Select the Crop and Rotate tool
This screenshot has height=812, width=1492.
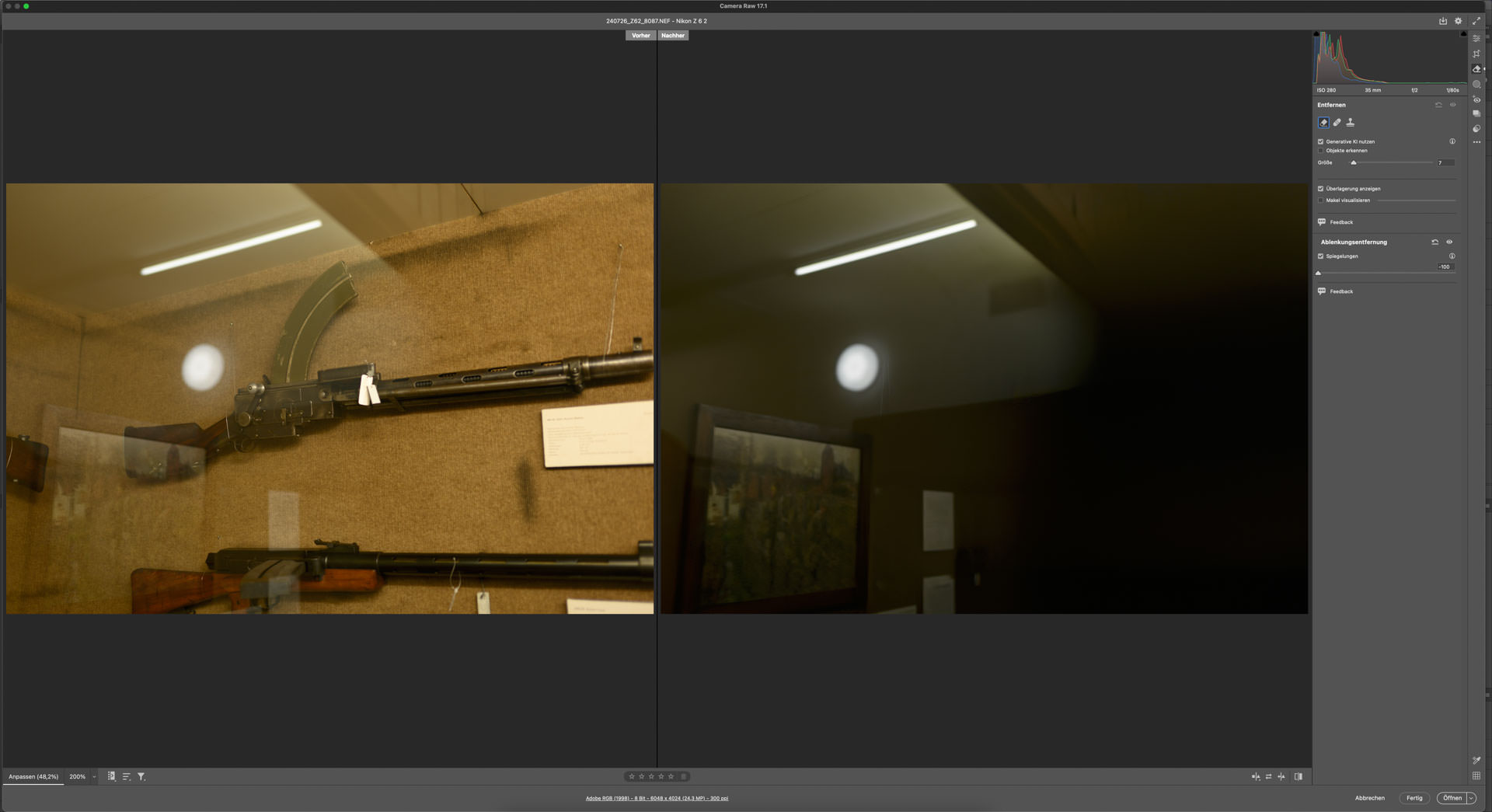coord(1476,54)
